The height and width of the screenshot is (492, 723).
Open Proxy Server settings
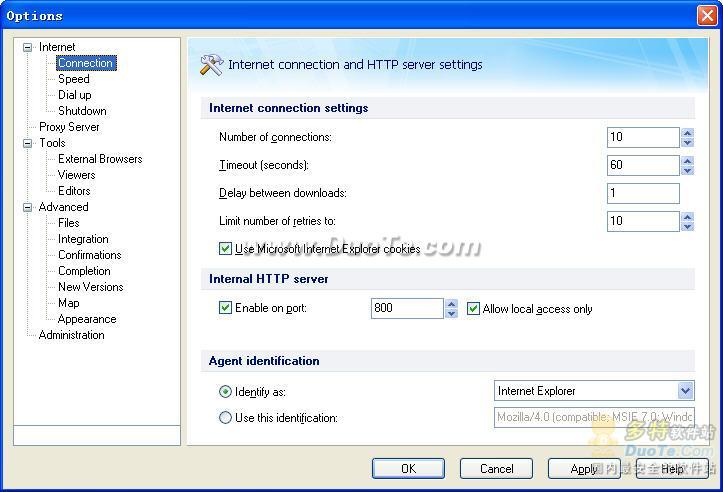coord(69,127)
